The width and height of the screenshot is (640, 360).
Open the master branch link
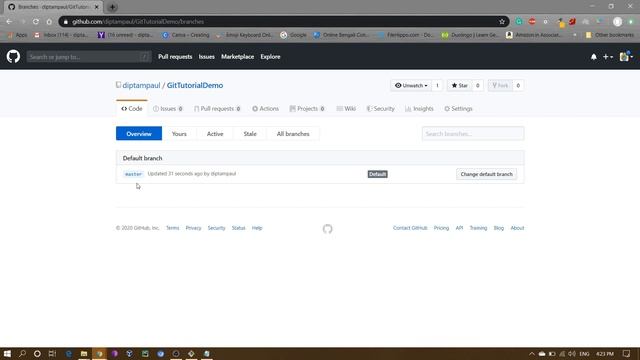point(133,174)
